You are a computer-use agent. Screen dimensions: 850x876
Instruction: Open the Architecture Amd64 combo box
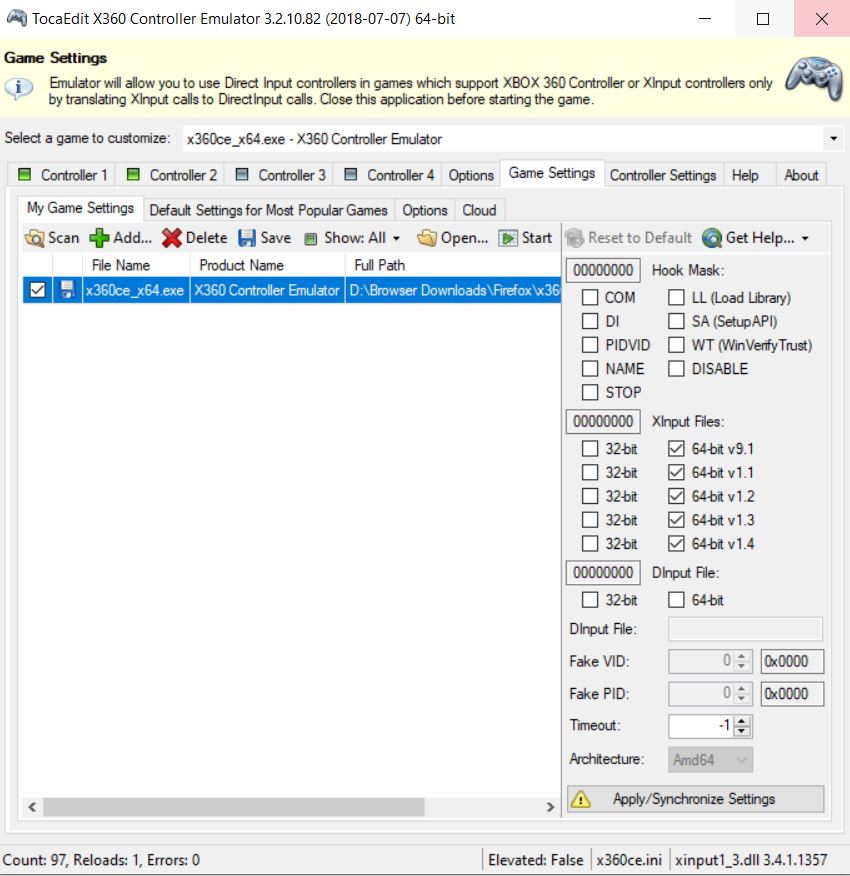click(710, 760)
